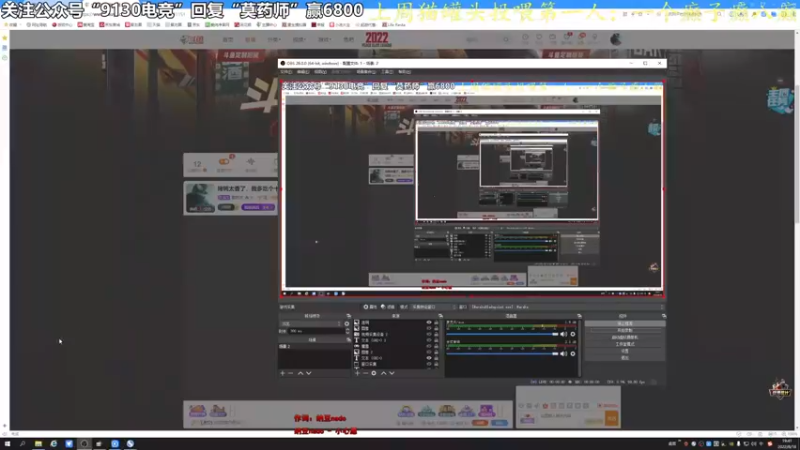The image size is (800, 450).
Task: Open scene transition type dropdown
Action: pos(311,323)
